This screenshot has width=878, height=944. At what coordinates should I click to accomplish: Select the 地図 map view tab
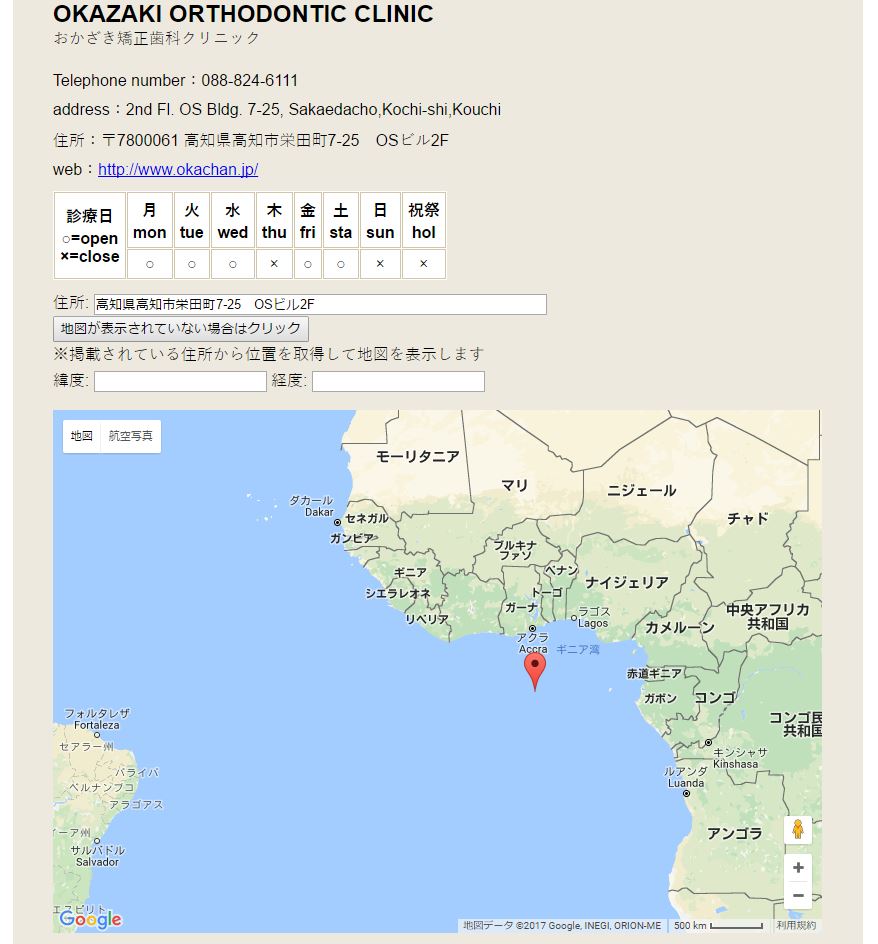click(81, 436)
